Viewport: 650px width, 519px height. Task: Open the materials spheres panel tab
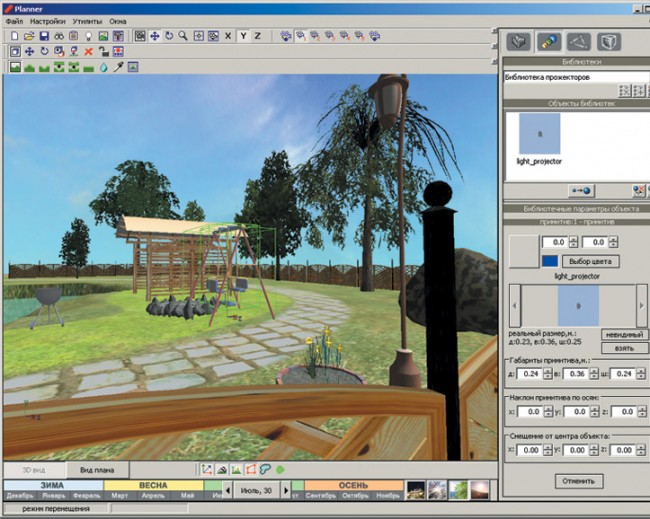[548, 42]
